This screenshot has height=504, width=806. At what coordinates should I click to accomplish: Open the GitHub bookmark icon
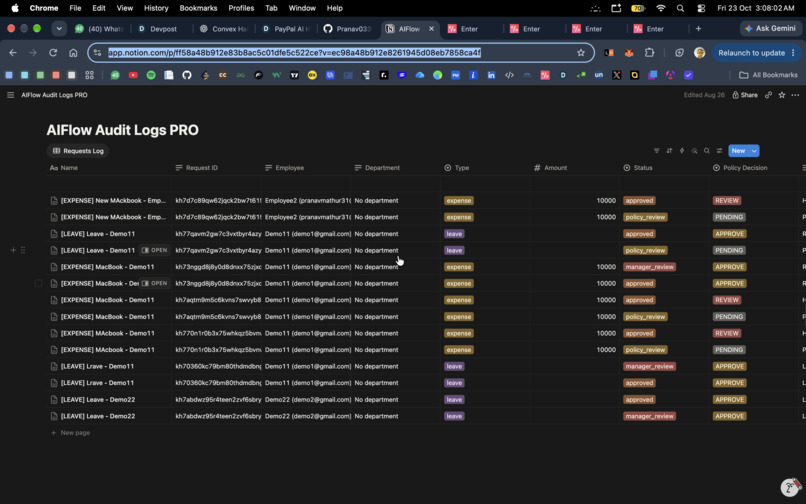click(187, 75)
